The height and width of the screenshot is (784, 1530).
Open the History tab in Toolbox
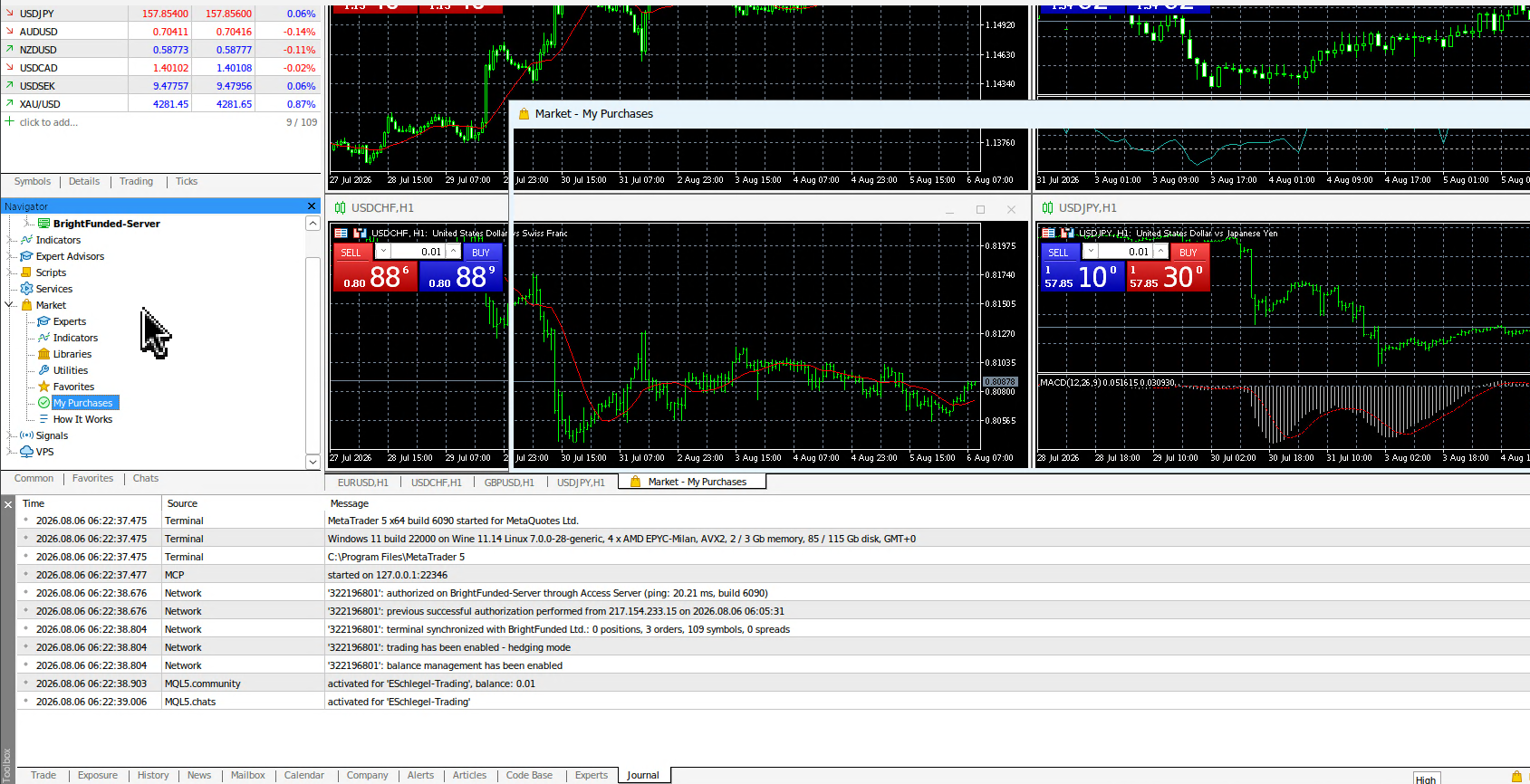[153, 775]
